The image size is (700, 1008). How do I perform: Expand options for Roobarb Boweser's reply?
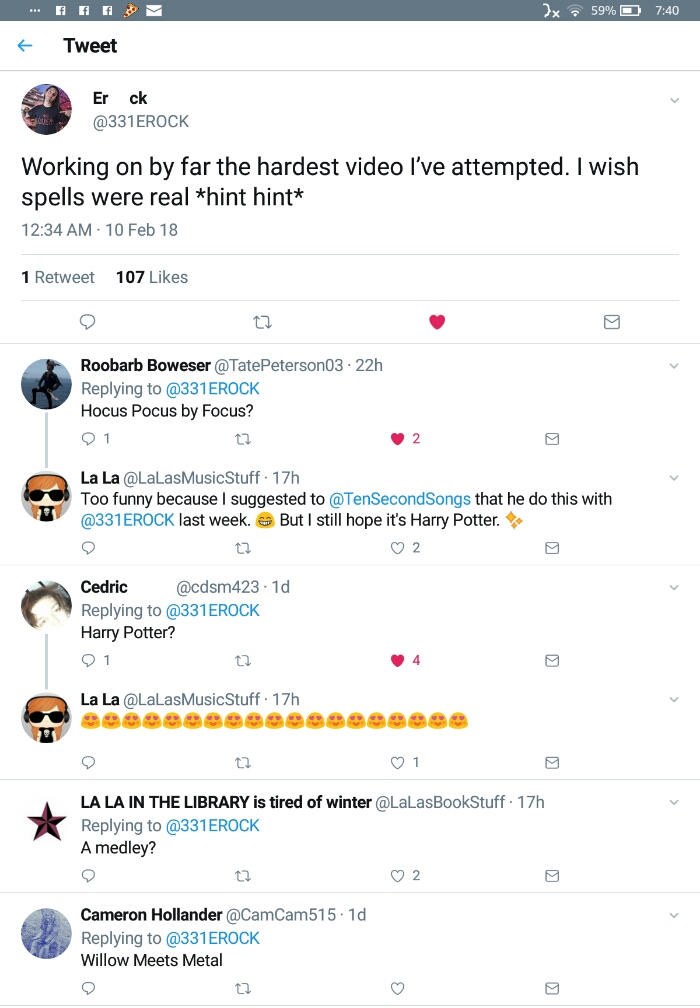(x=674, y=367)
